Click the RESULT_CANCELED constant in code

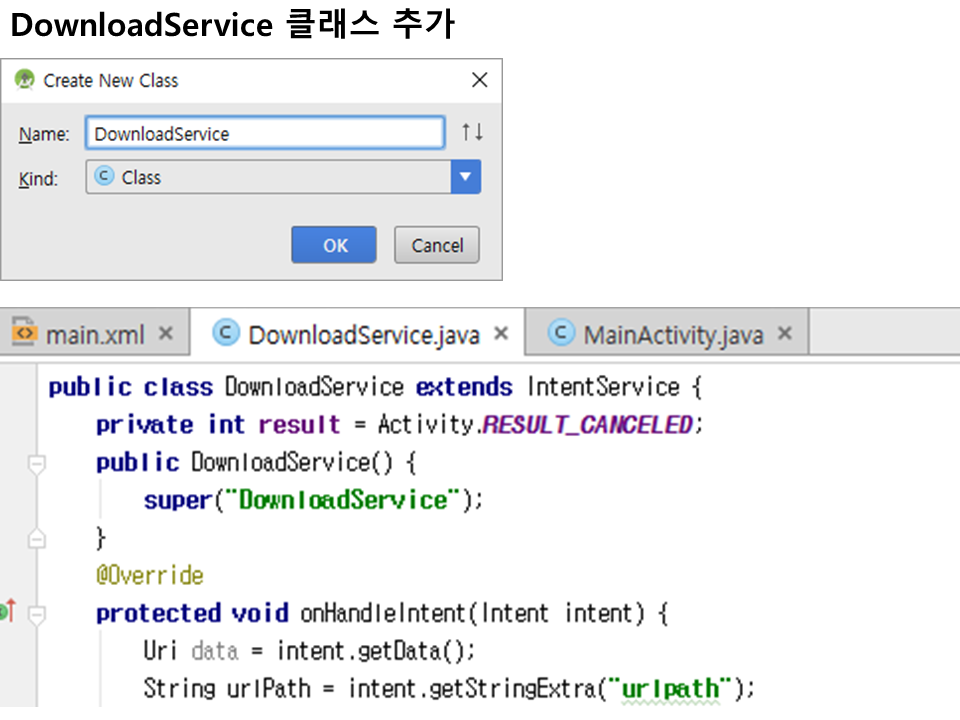click(587, 425)
